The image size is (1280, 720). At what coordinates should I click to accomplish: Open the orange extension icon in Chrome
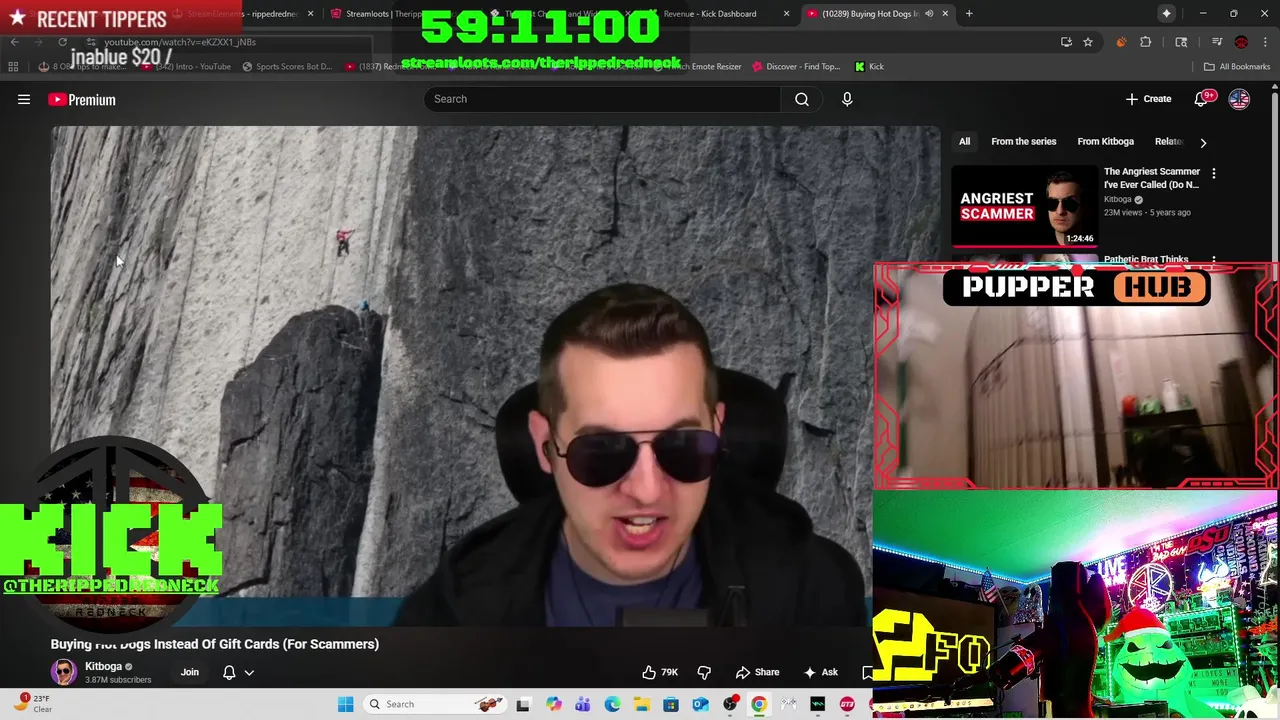click(1121, 42)
